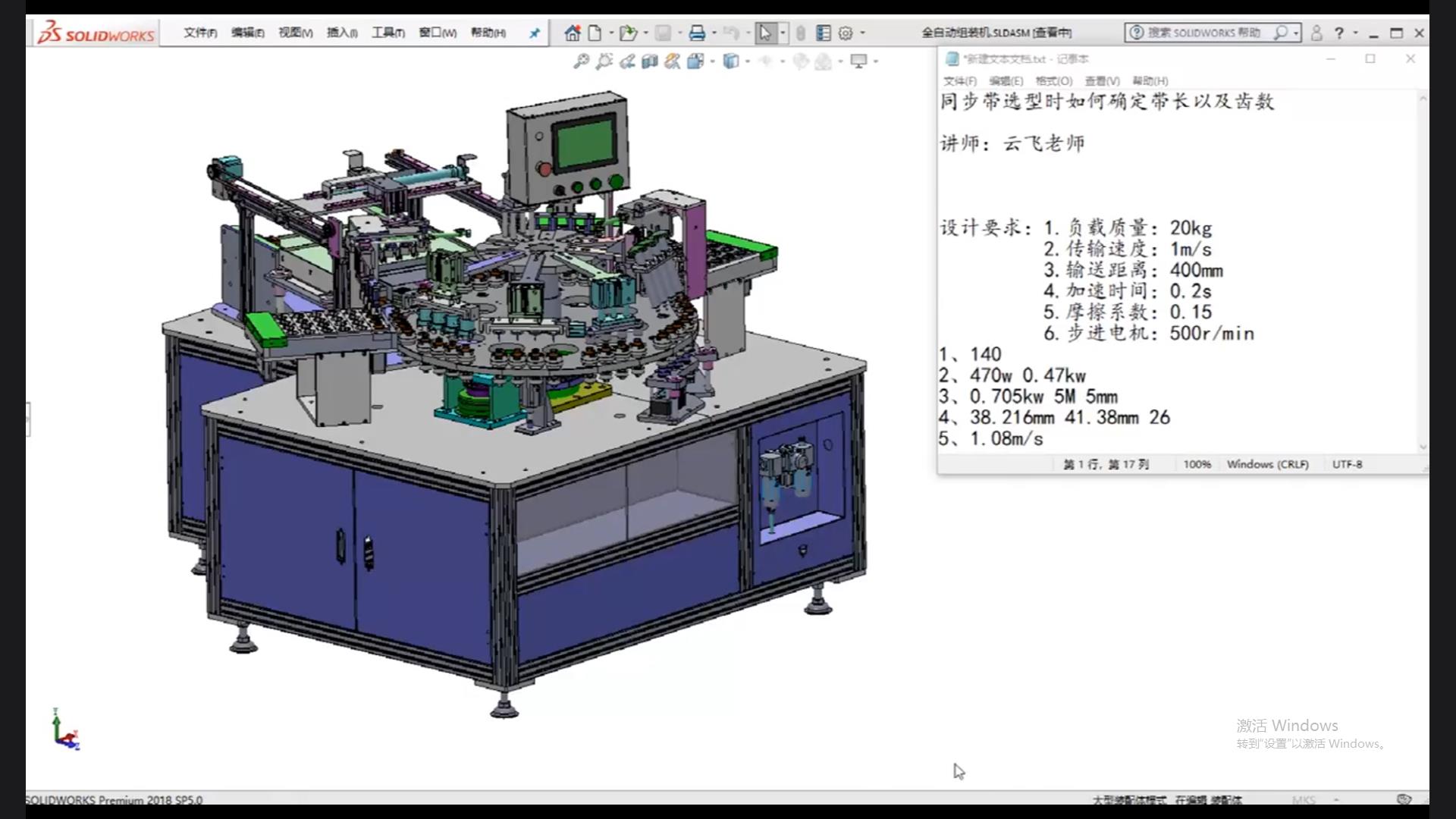Click the Previous View icon
Screen dimensions: 1456x819
[x=627, y=61]
